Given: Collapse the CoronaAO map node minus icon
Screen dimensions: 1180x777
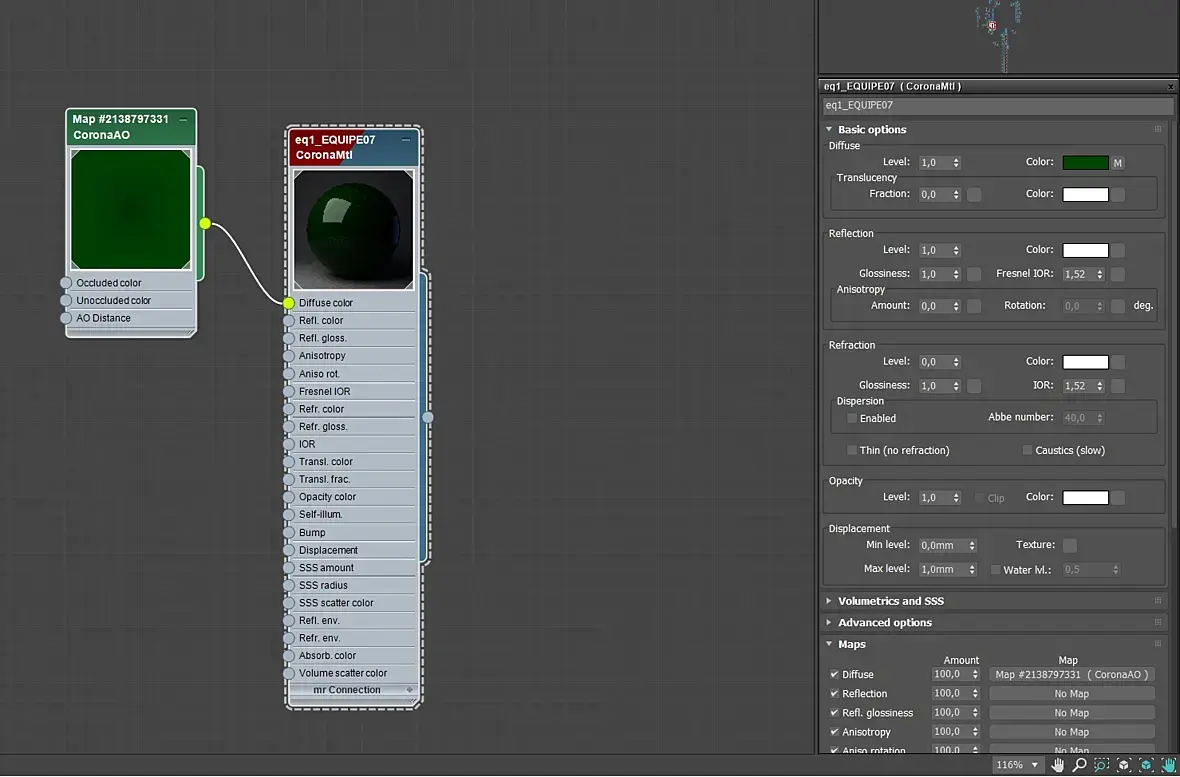Looking at the screenshot, I should (183, 119).
